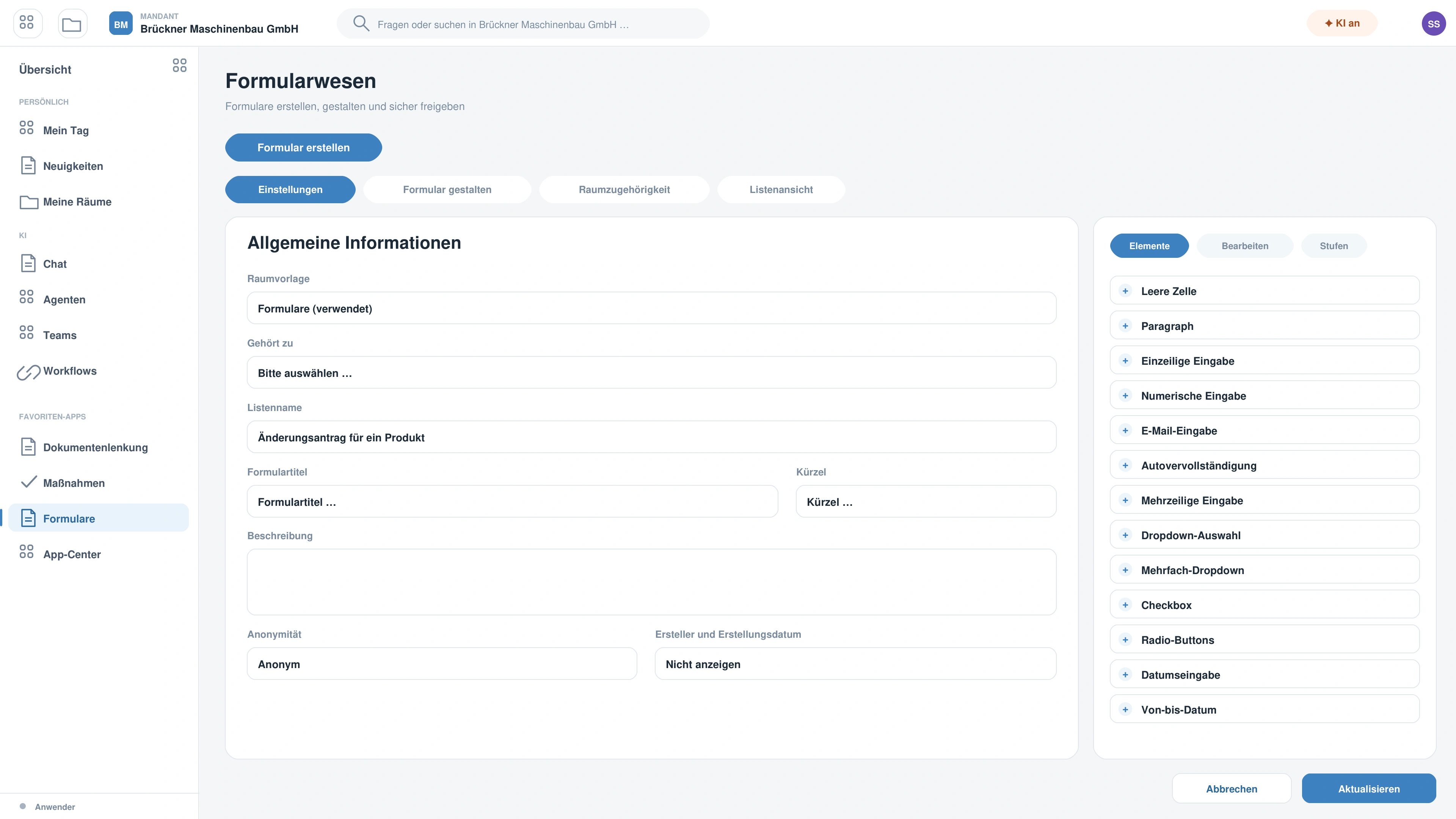Add the Mehrzeilige Eingabe element
1456x819 pixels.
click(1265, 500)
